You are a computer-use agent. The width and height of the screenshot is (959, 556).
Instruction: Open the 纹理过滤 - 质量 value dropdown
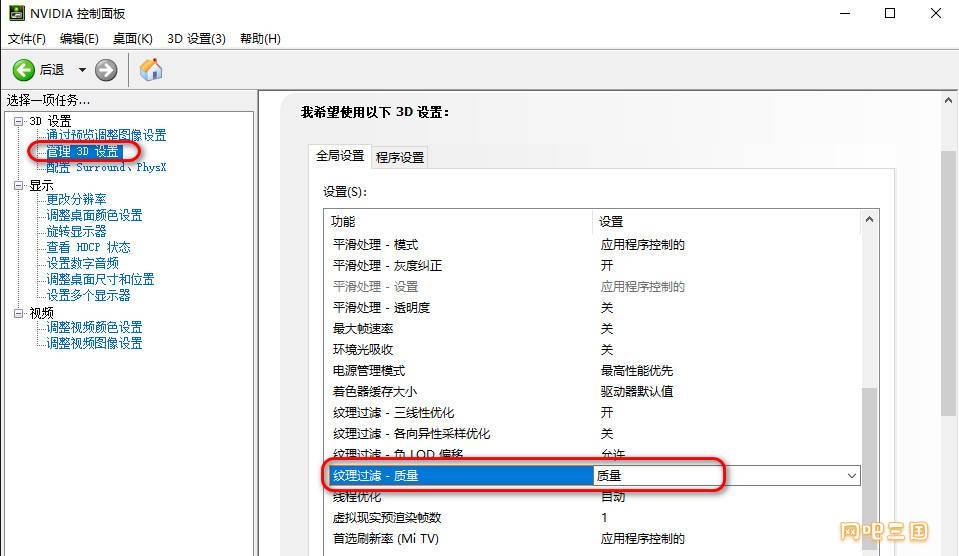pyautogui.click(x=851, y=476)
